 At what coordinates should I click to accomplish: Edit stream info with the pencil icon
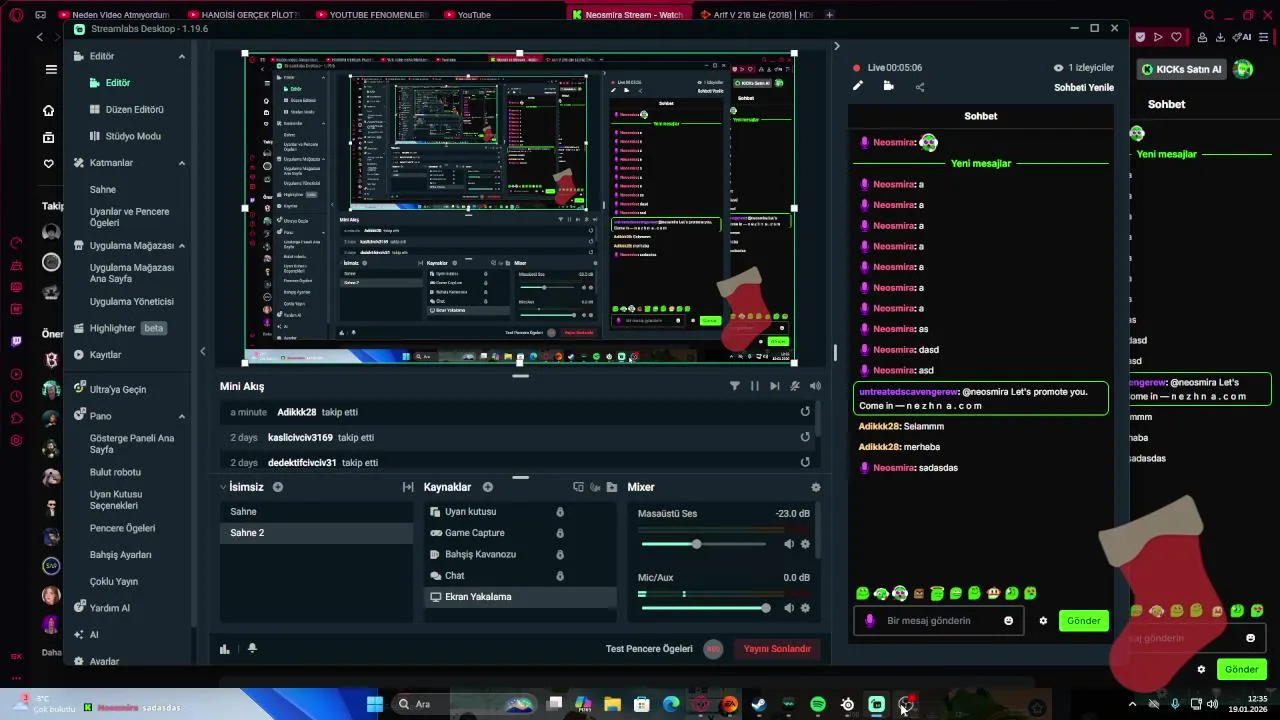tap(857, 86)
